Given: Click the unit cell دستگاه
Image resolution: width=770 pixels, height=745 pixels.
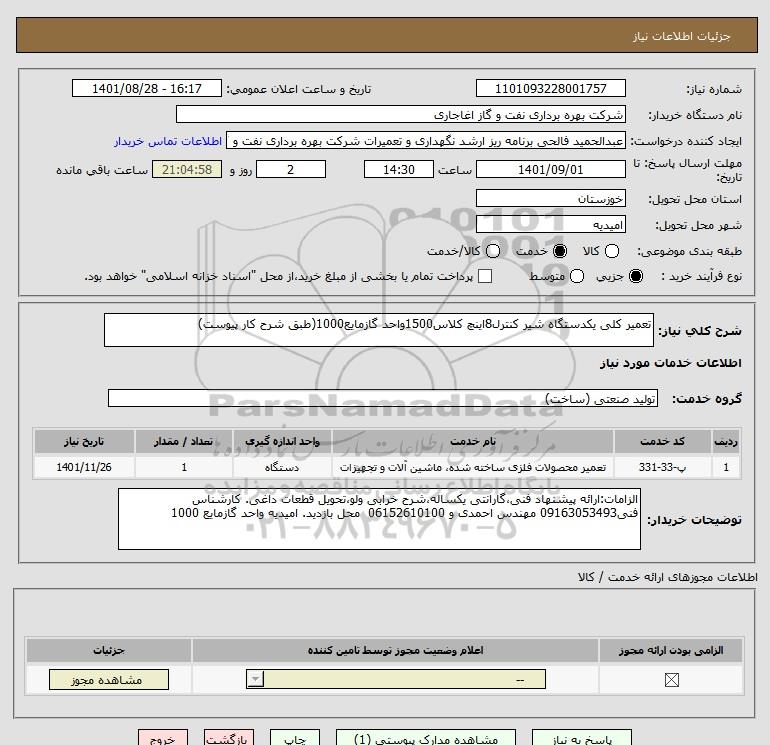Looking at the screenshot, I should pyautogui.click(x=282, y=468).
